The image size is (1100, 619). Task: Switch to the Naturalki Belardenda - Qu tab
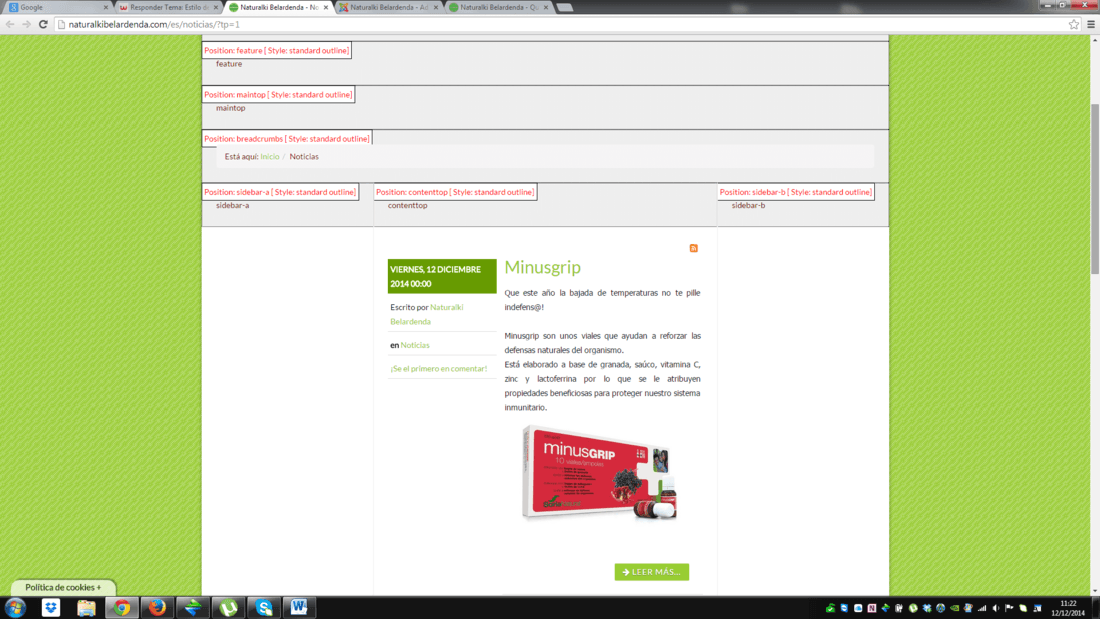498,7
